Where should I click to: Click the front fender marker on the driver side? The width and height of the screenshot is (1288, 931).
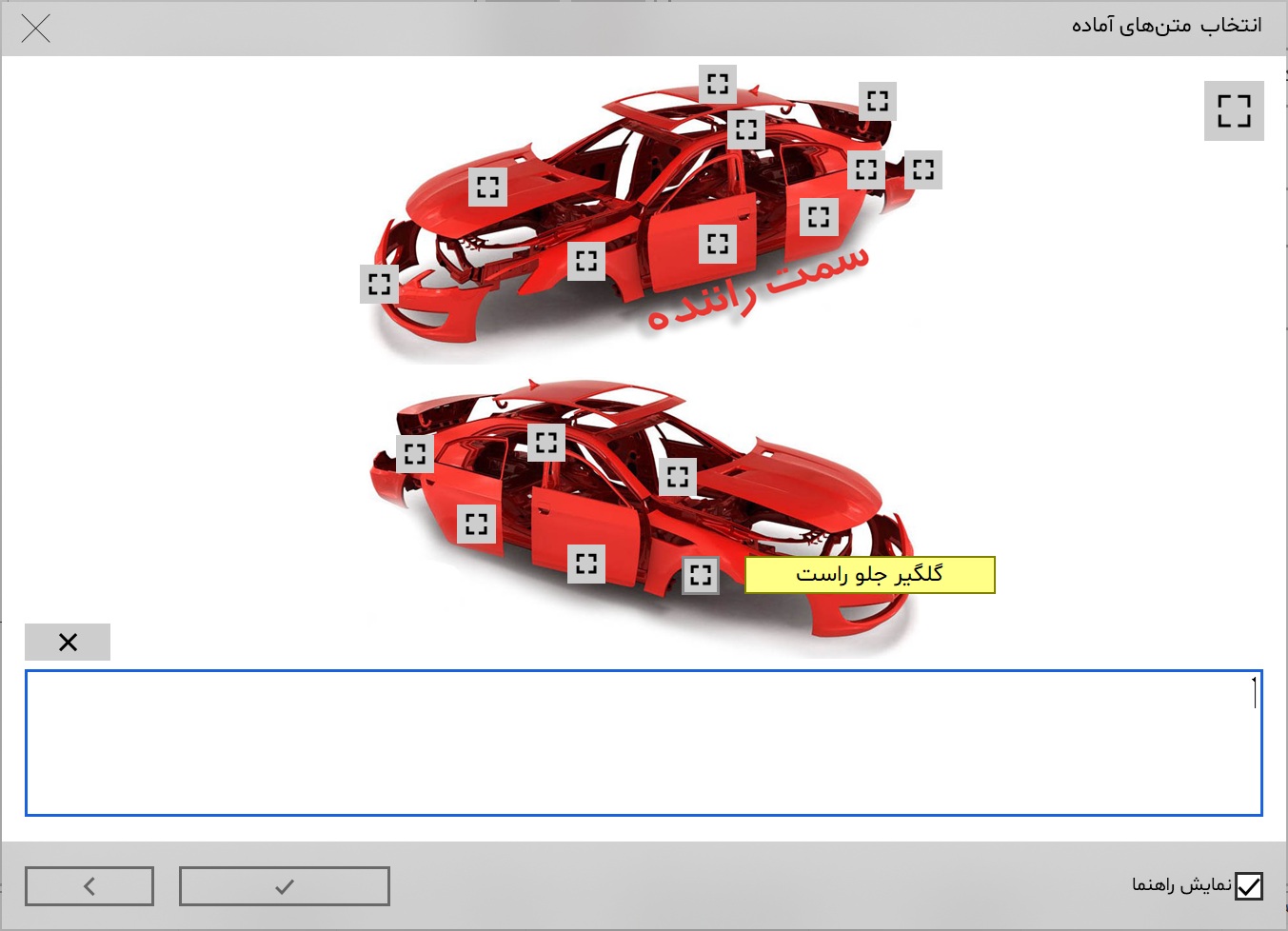coord(586,260)
